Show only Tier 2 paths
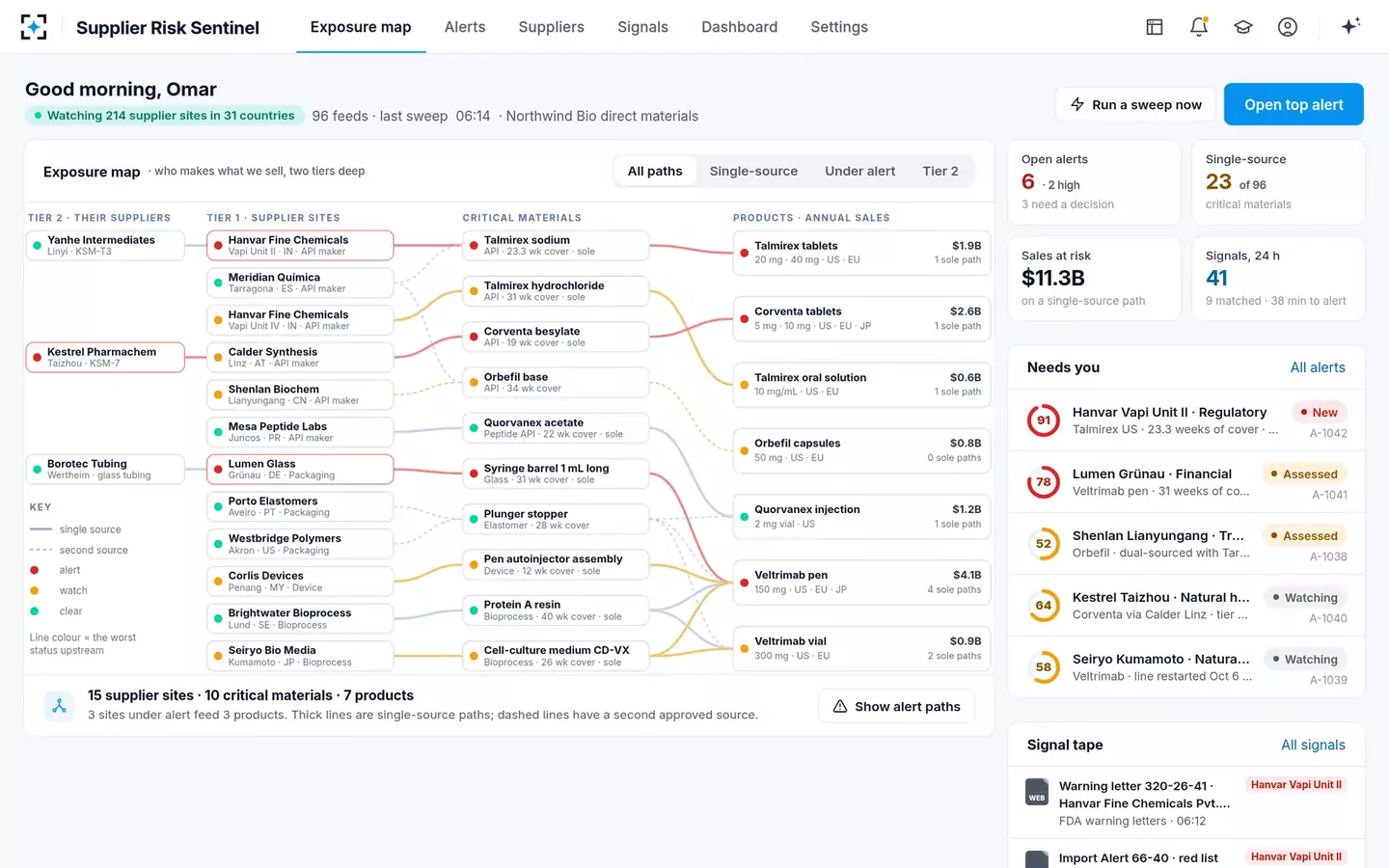The height and width of the screenshot is (868, 1389). pos(940,172)
